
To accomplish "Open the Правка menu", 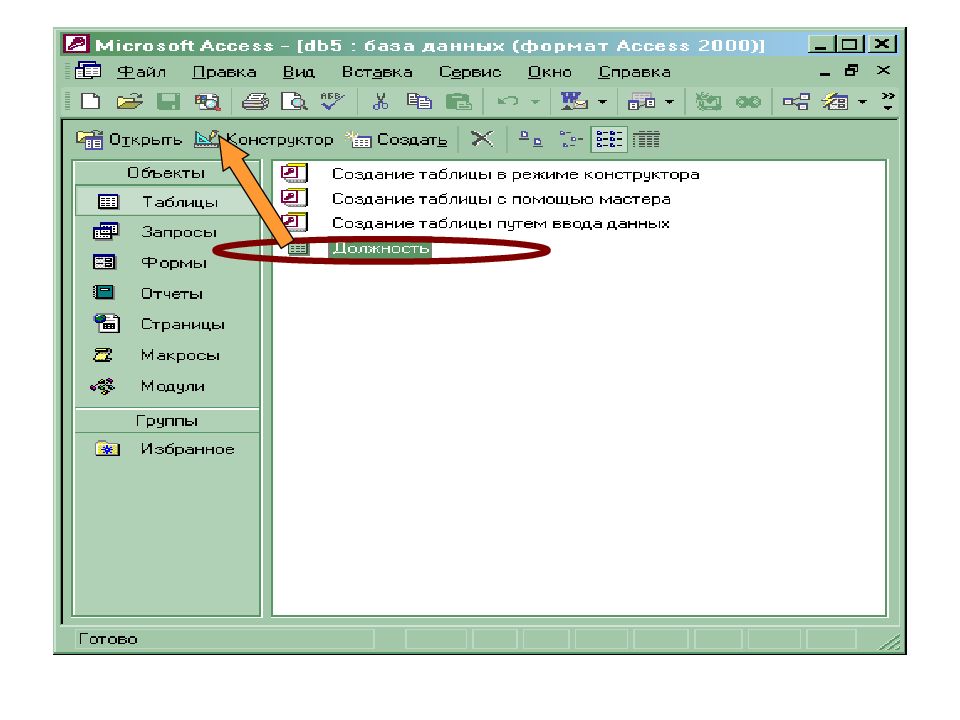I will [x=224, y=72].
